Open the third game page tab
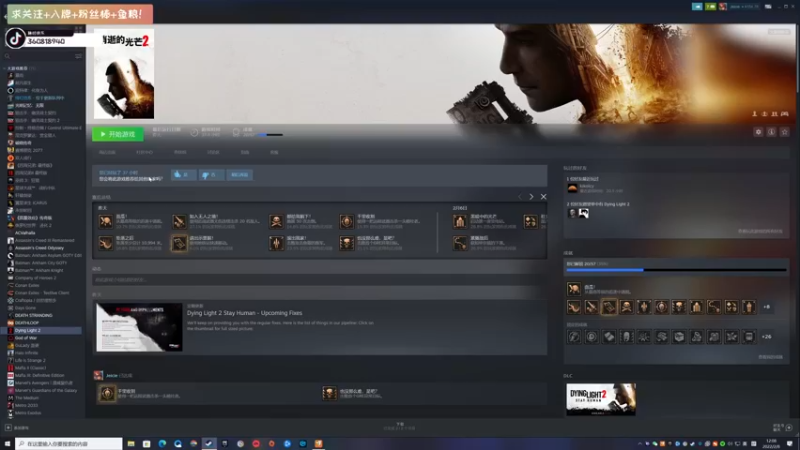This screenshot has height=450, width=800. click(180, 152)
